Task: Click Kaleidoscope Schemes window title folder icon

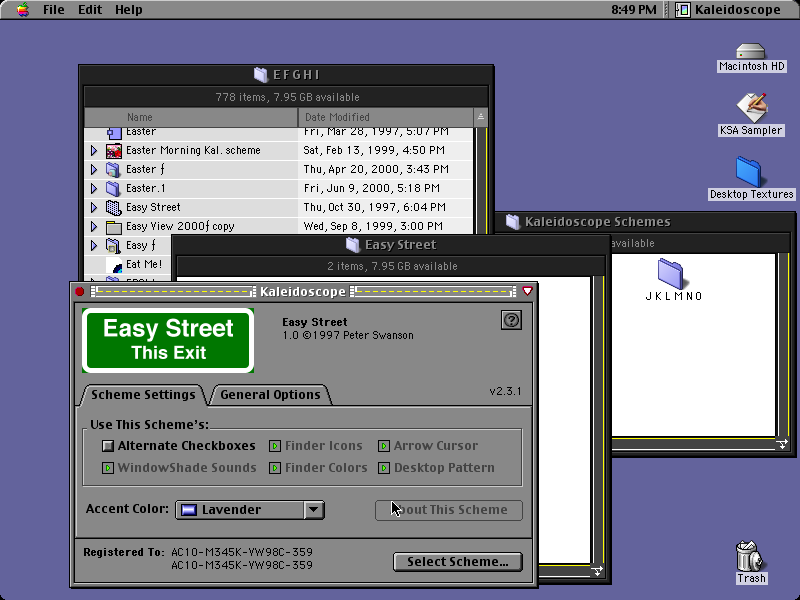Action: coord(513,222)
